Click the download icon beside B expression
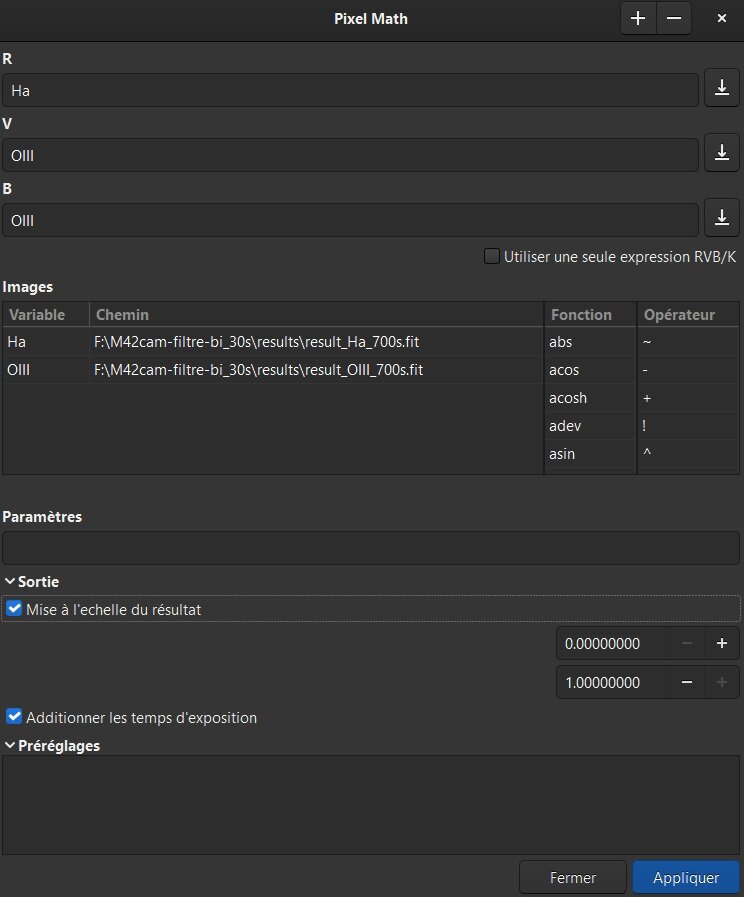744x897 pixels. (721, 219)
